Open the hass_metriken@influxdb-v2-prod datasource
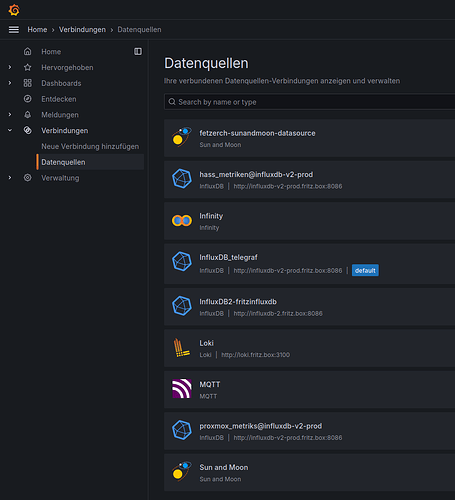 [x=309, y=180]
